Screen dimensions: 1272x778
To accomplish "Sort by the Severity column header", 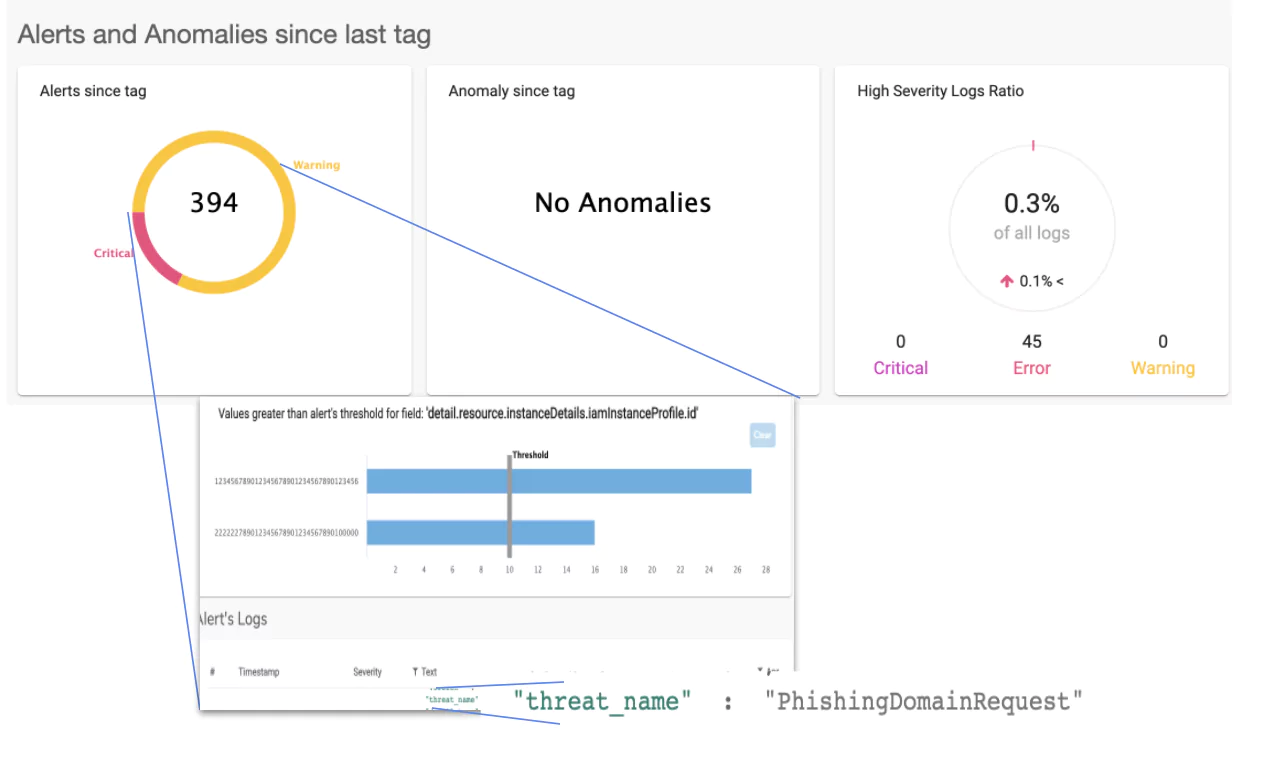I will [x=367, y=672].
